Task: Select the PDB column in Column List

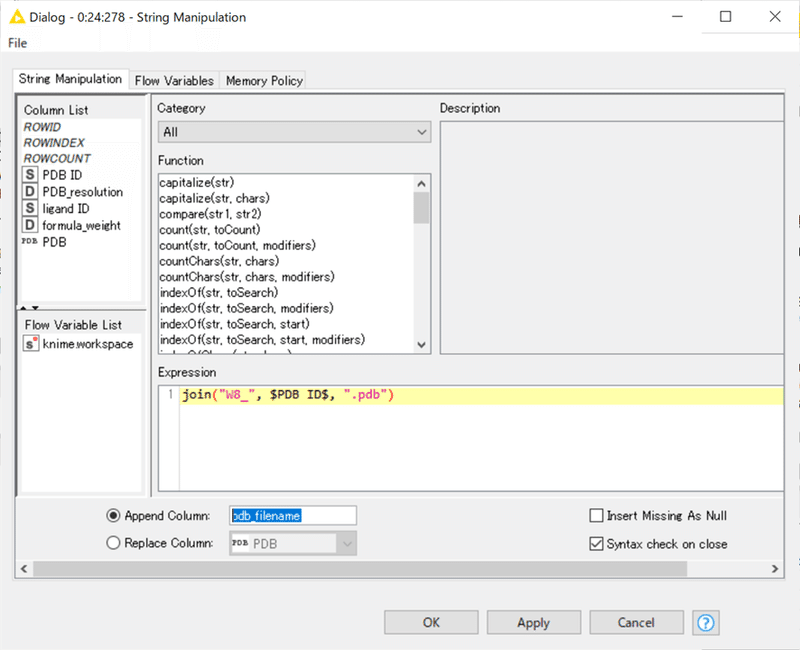Action: click(x=55, y=242)
